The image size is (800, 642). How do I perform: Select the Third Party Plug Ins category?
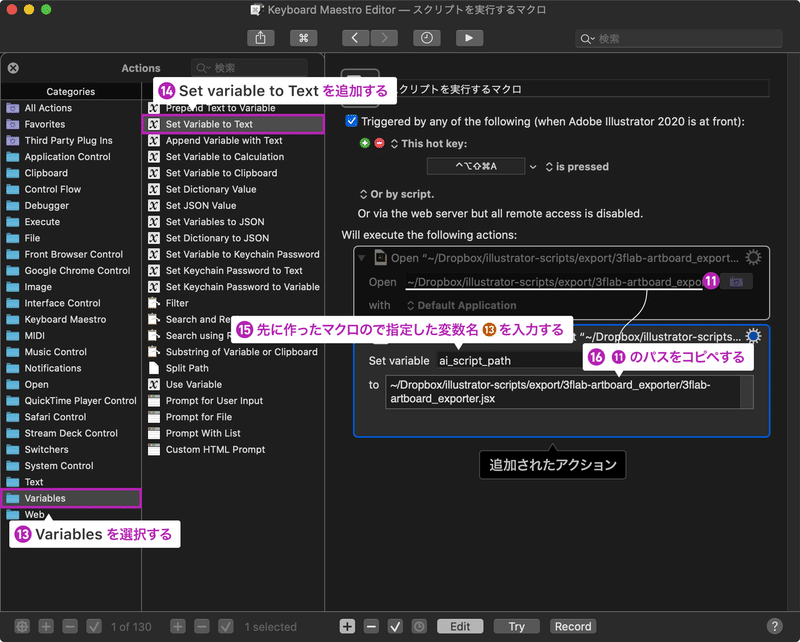point(71,140)
